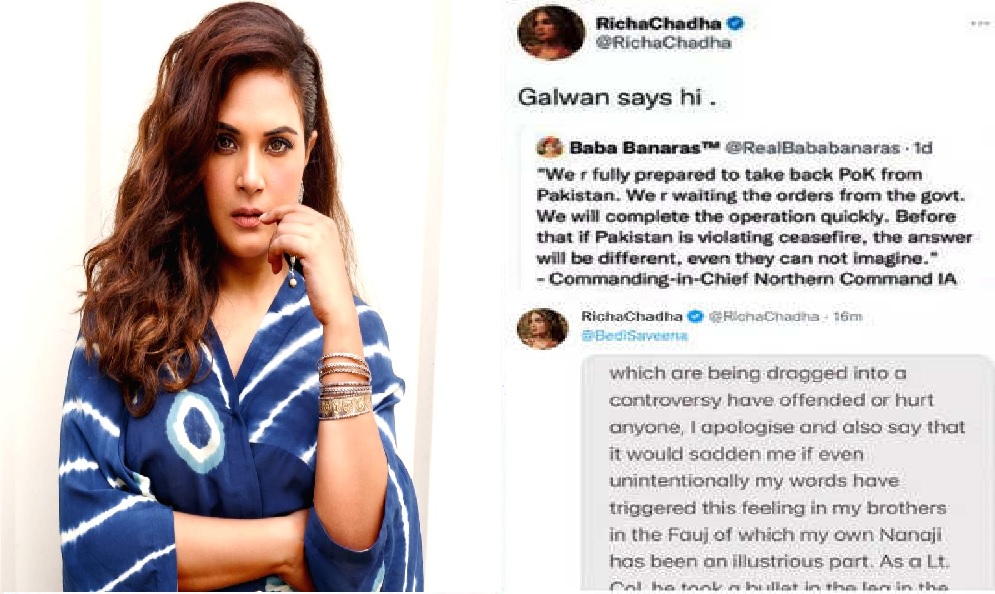This screenshot has height=594, width=995.
Task: Open the actress photo on the left
Action: 243,296
